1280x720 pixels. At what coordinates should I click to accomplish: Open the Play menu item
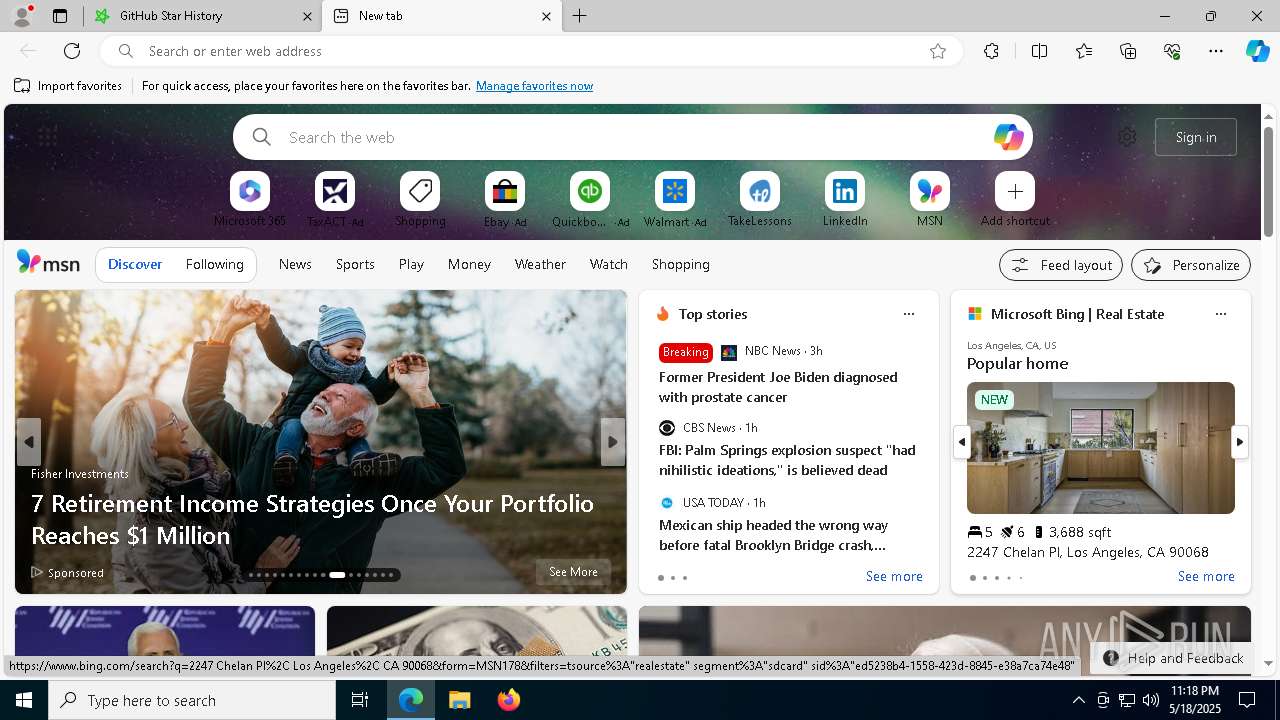click(x=411, y=264)
